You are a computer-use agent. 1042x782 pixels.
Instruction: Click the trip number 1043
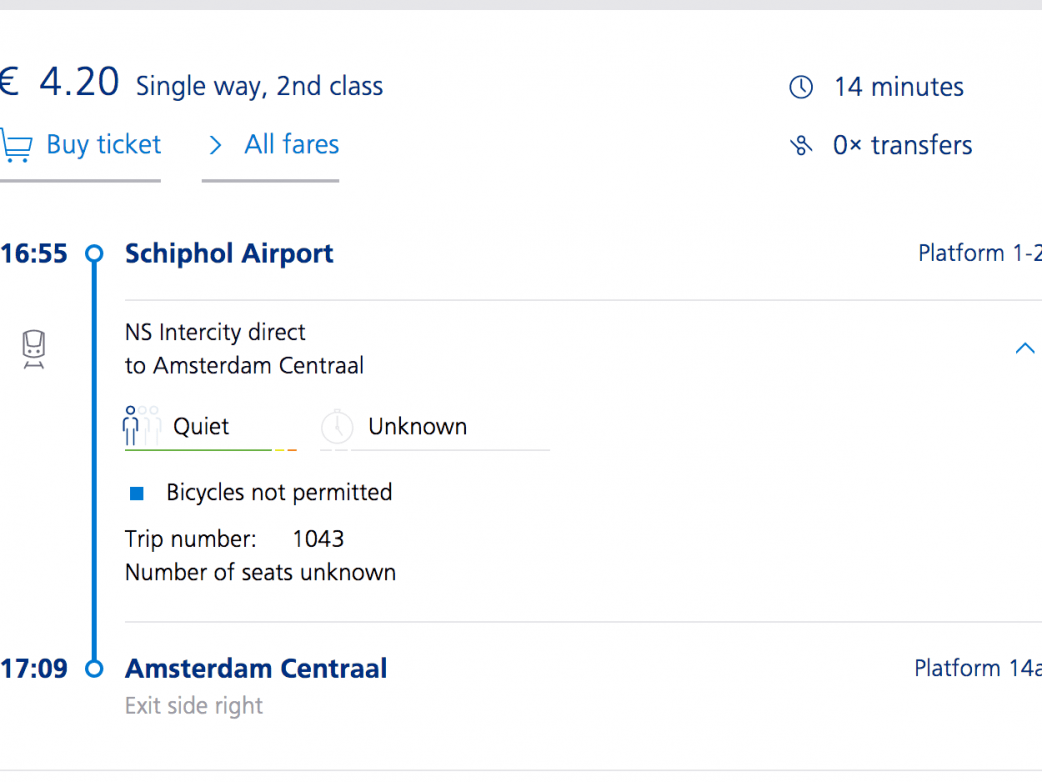tap(318, 540)
